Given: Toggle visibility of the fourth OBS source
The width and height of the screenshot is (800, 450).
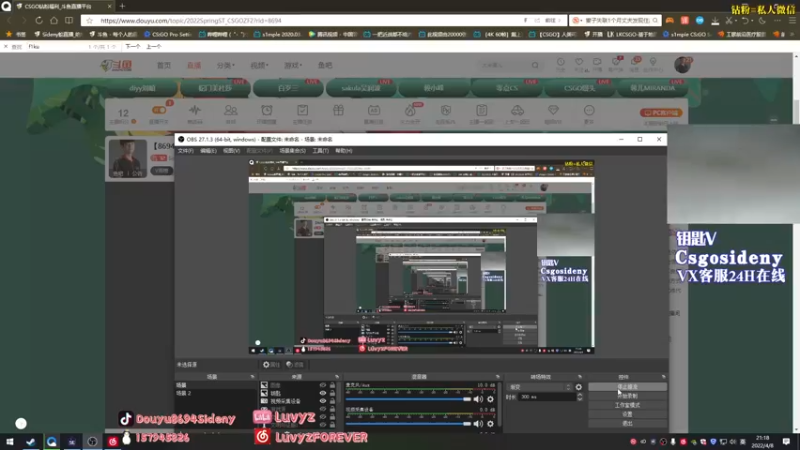Looking at the screenshot, I should 322,409.
